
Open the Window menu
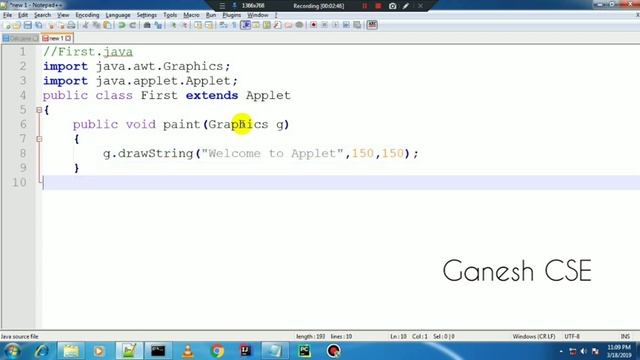(258, 15)
